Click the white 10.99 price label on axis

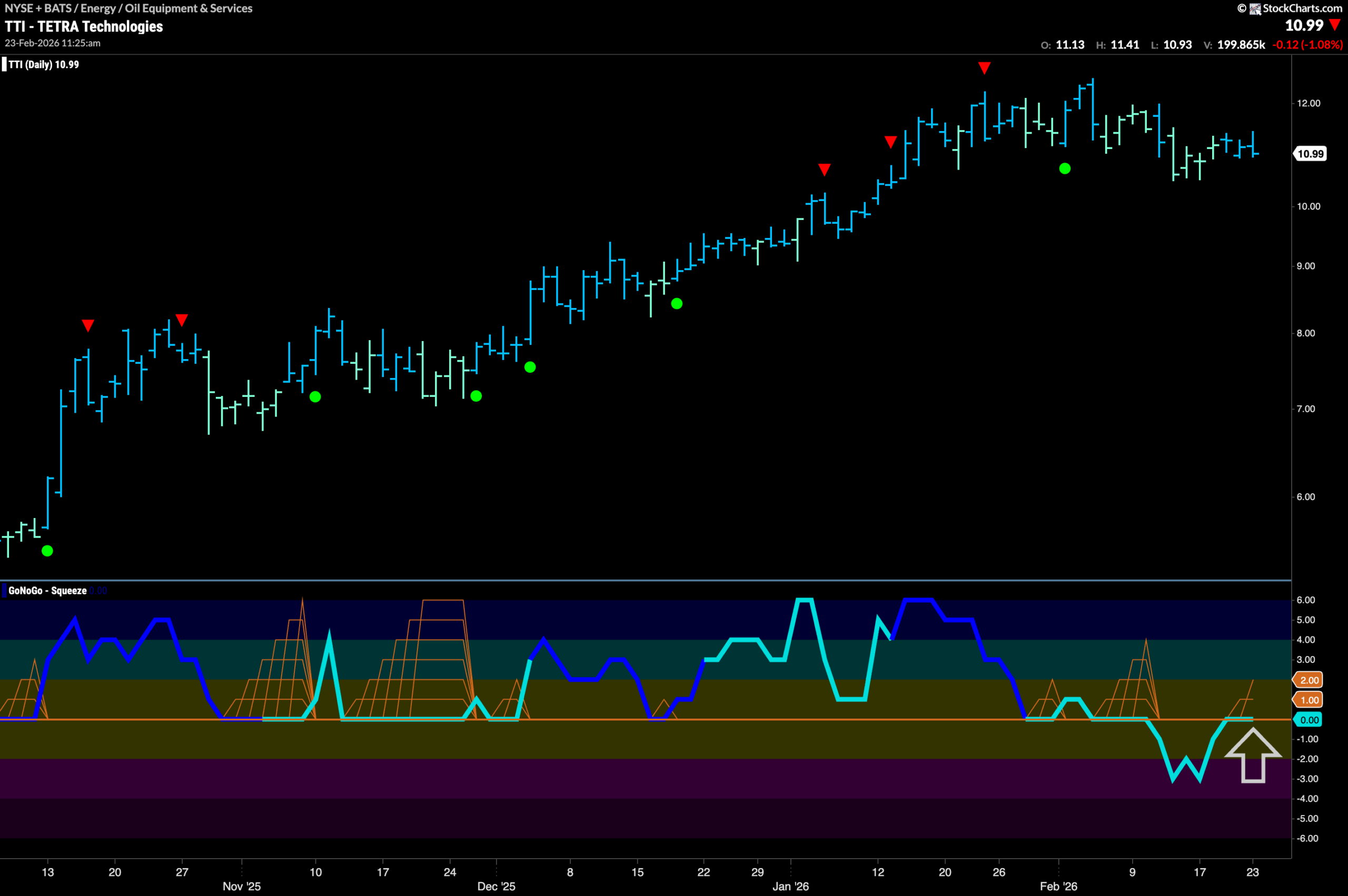point(1309,154)
